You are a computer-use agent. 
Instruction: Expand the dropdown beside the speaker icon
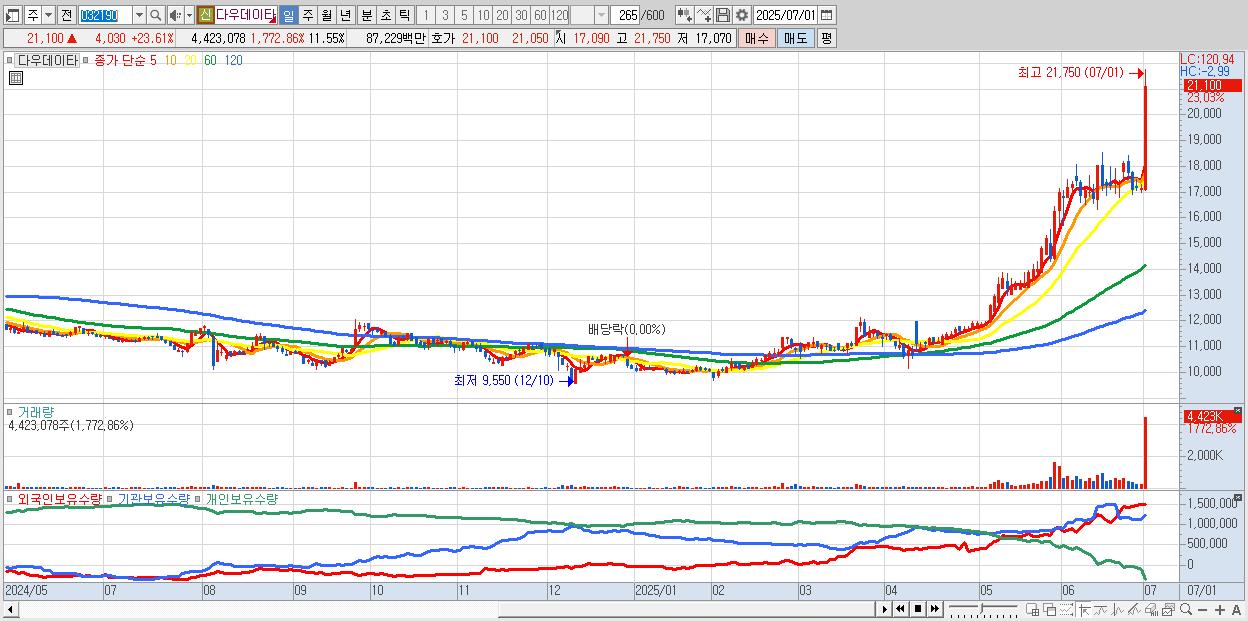click(x=189, y=15)
